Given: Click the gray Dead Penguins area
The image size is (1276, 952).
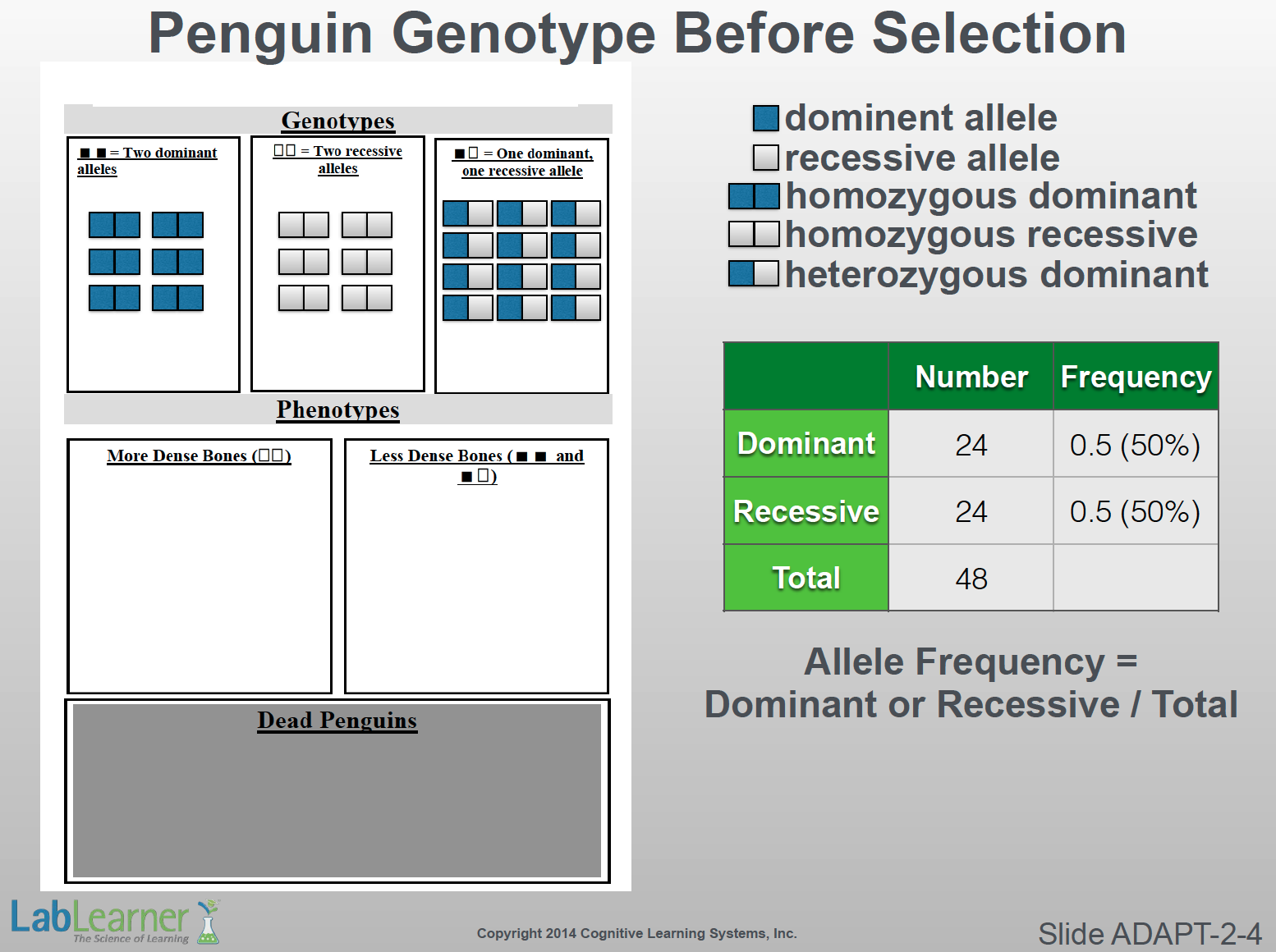Looking at the screenshot, I should [337, 804].
